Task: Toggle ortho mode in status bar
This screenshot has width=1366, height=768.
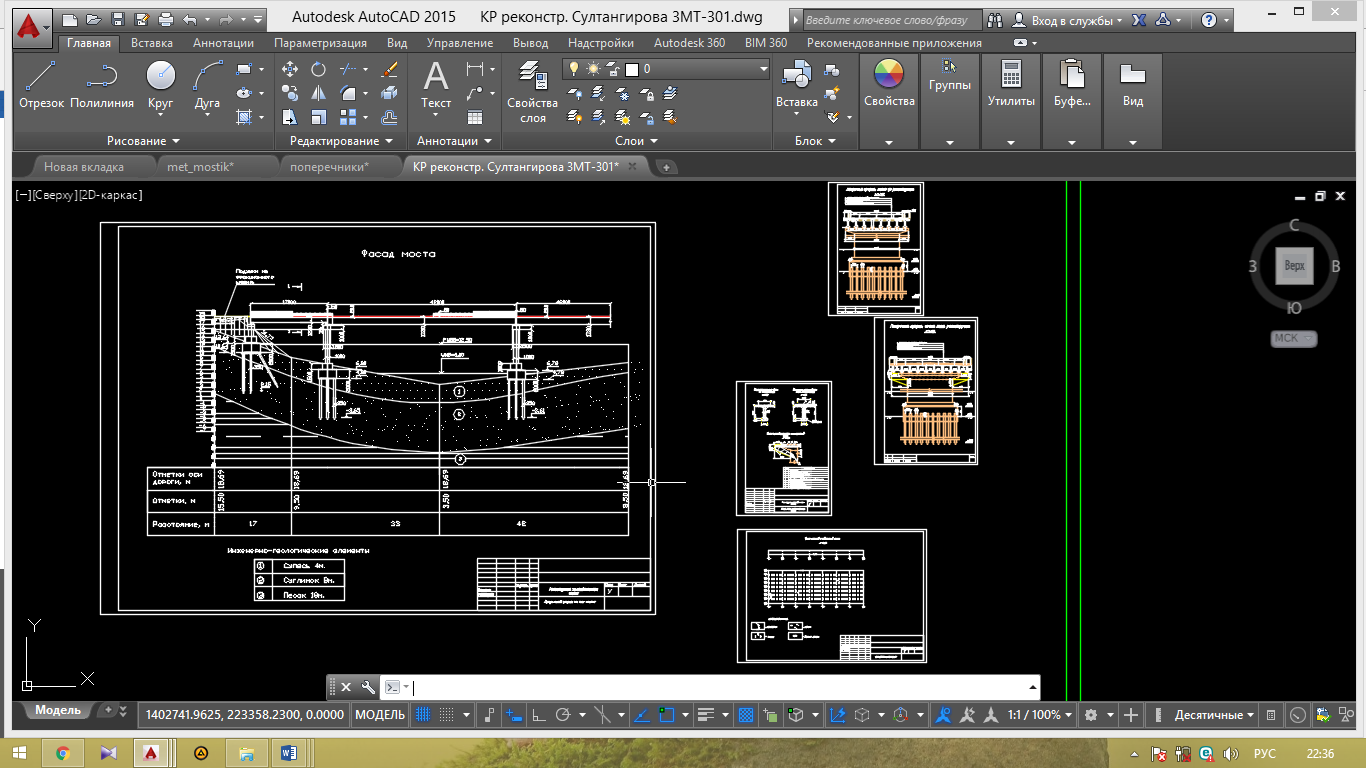Action: click(x=538, y=715)
